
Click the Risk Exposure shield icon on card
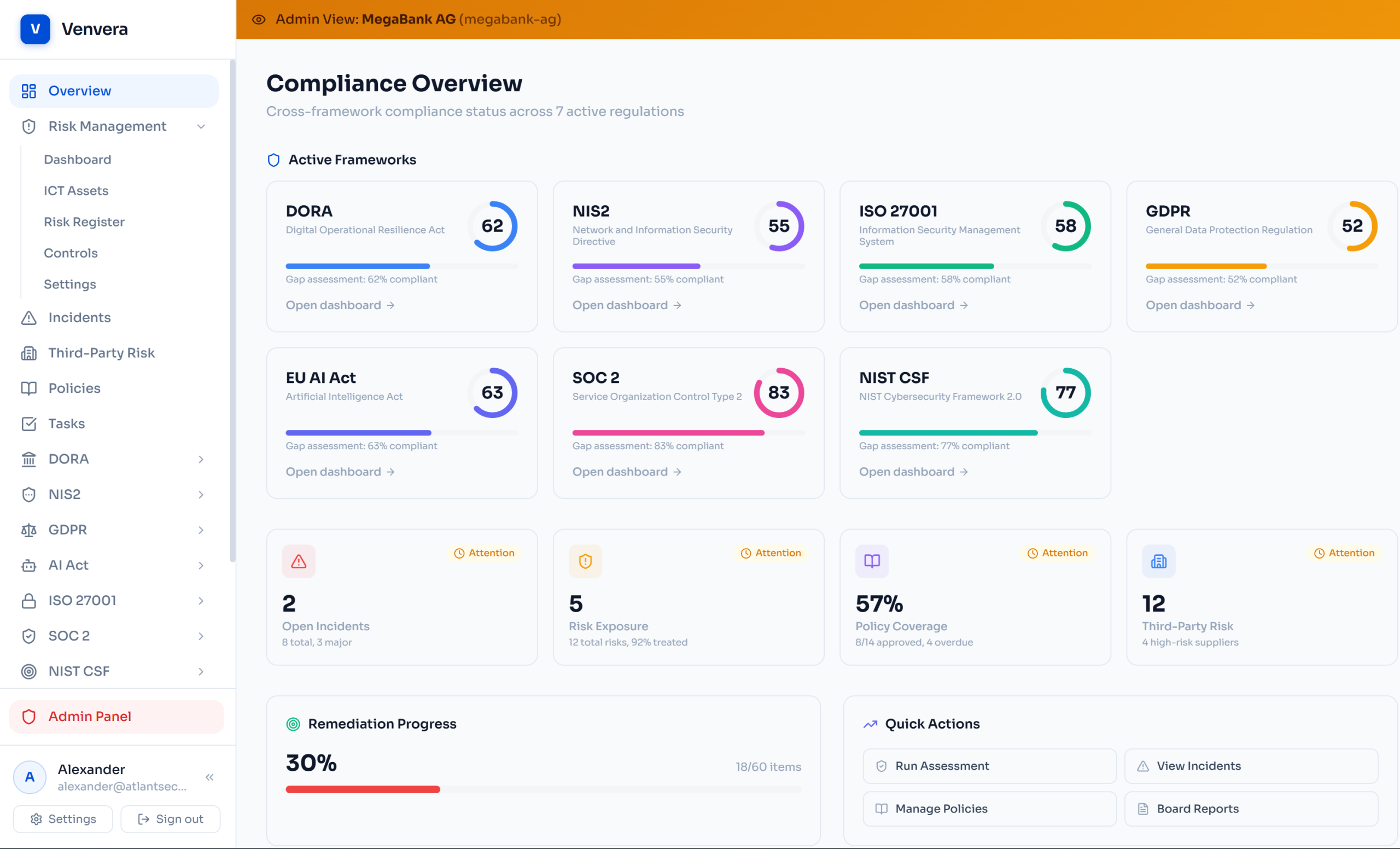585,561
